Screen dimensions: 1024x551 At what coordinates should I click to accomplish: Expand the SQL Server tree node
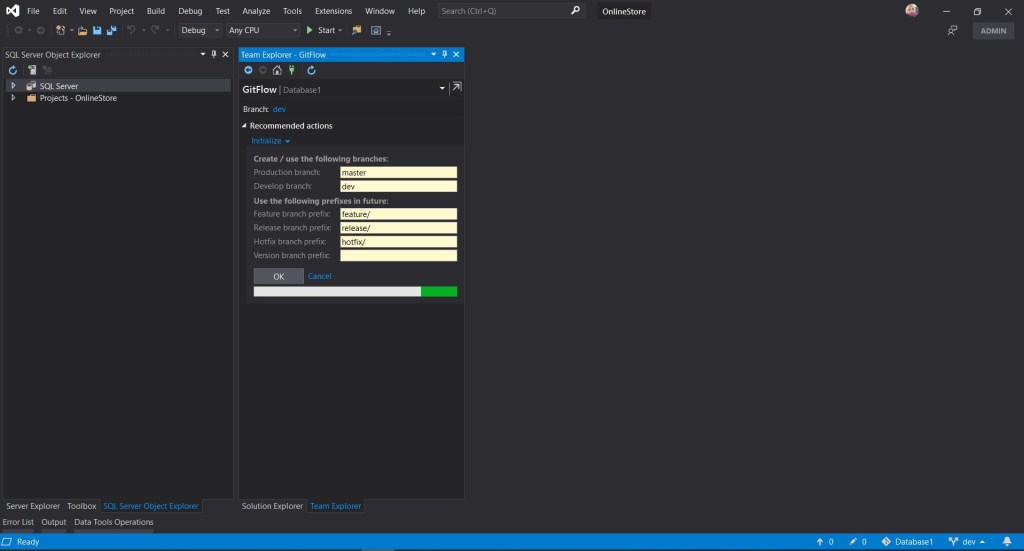tap(13, 86)
